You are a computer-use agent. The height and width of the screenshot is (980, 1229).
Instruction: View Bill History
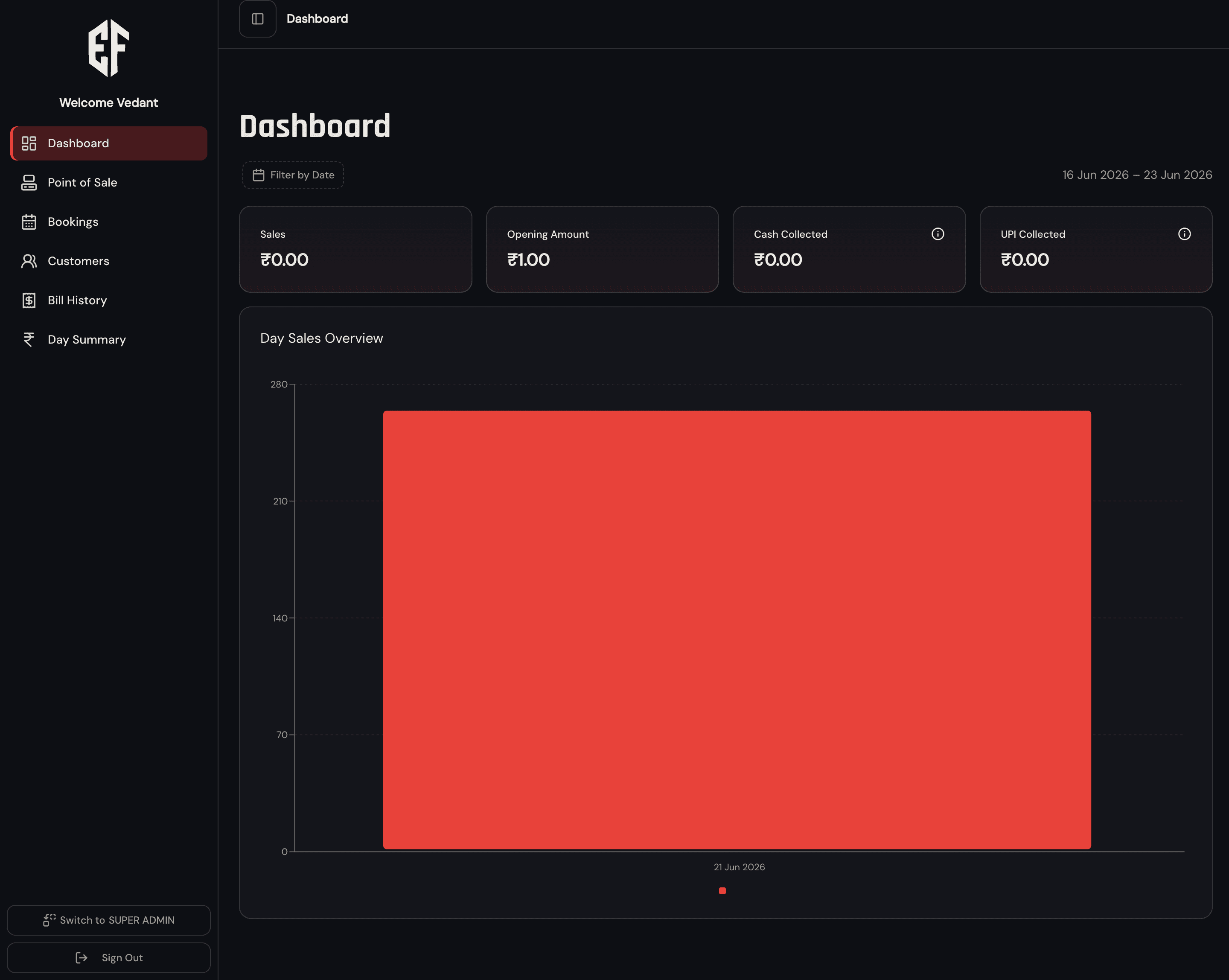click(109, 300)
